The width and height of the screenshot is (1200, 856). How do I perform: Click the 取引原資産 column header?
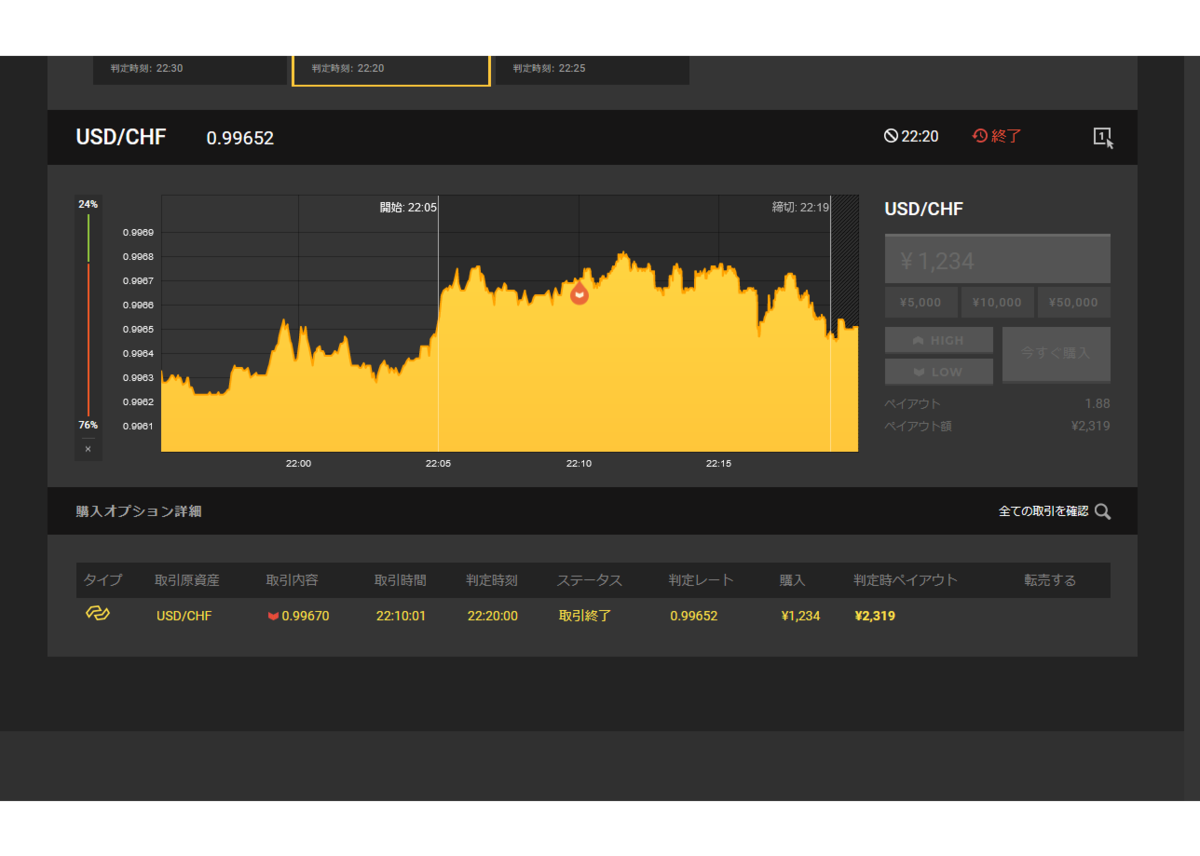[x=187, y=581]
